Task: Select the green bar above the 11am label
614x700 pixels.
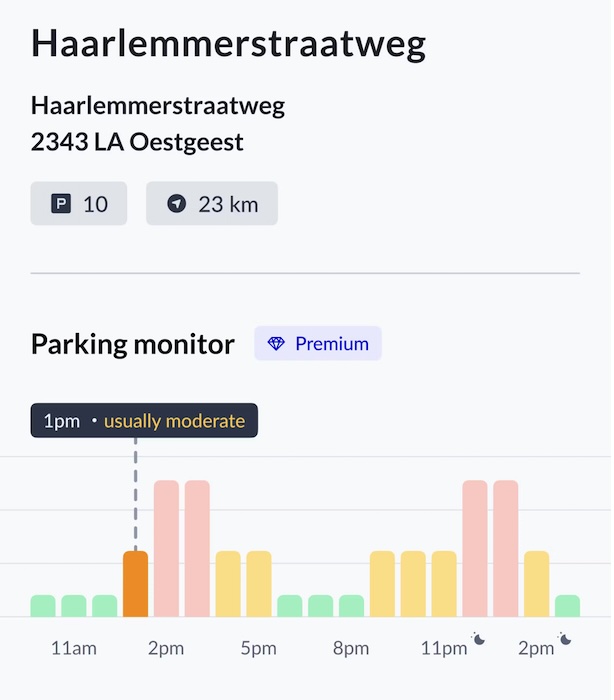Action: click(74, 606)
